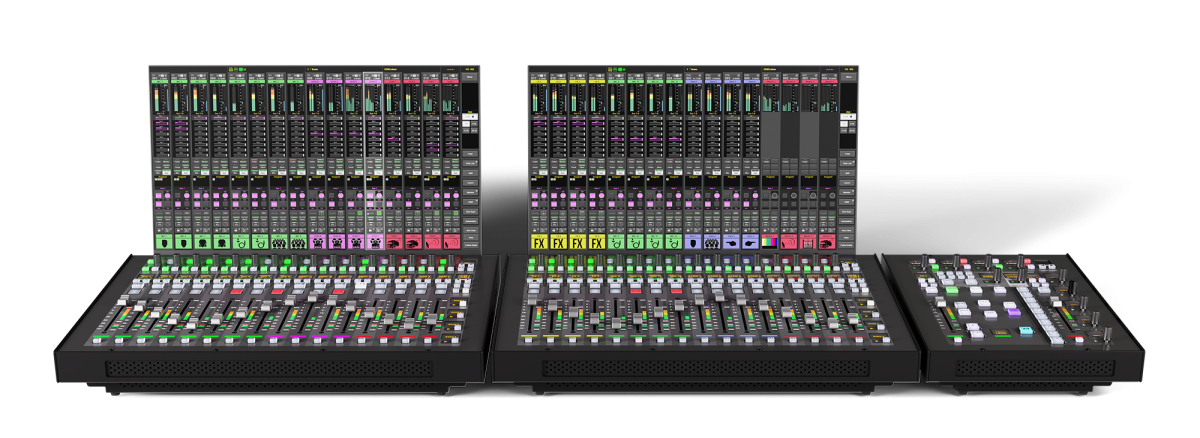Screen dimensions: 1200x438
Task: Select the fourth yellow FX channel icon
Action: [596, 242]
